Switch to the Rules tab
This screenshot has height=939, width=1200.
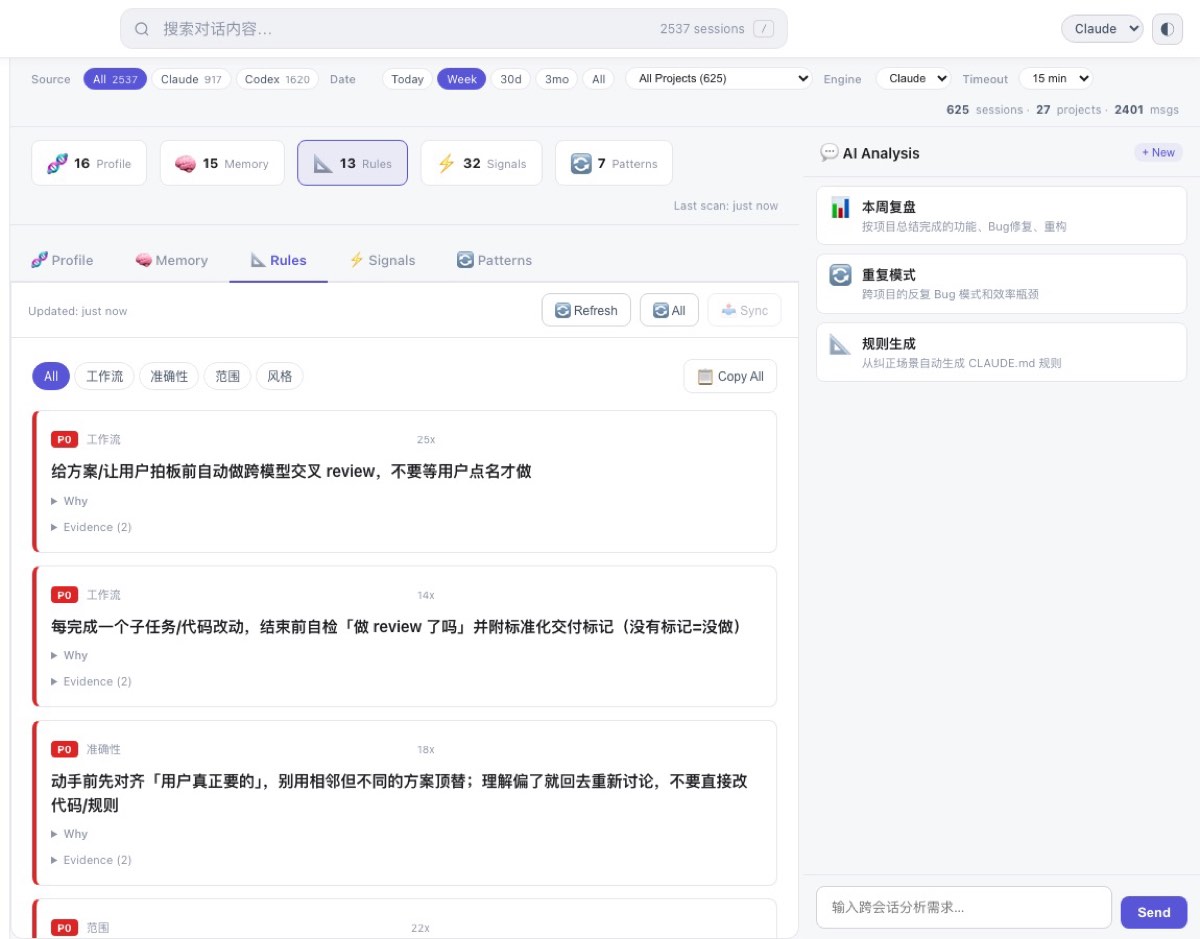click(278, 260)
